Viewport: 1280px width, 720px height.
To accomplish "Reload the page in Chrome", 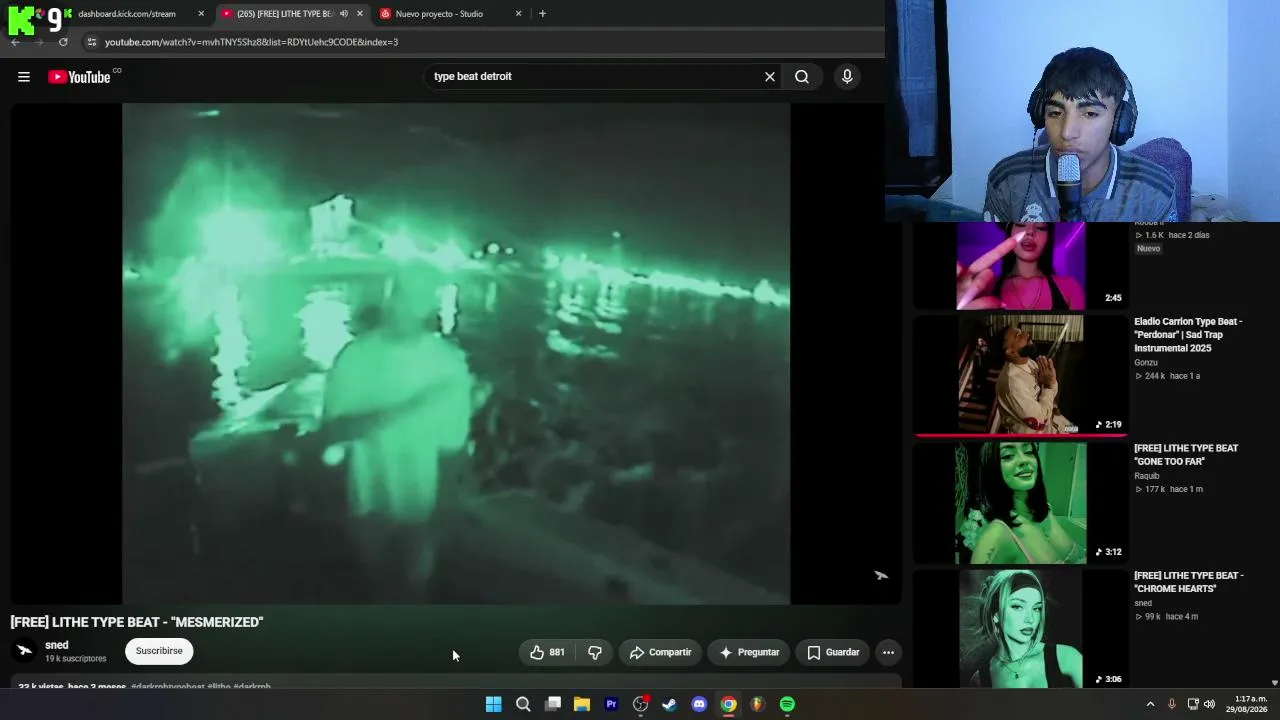I will (63, 42).
